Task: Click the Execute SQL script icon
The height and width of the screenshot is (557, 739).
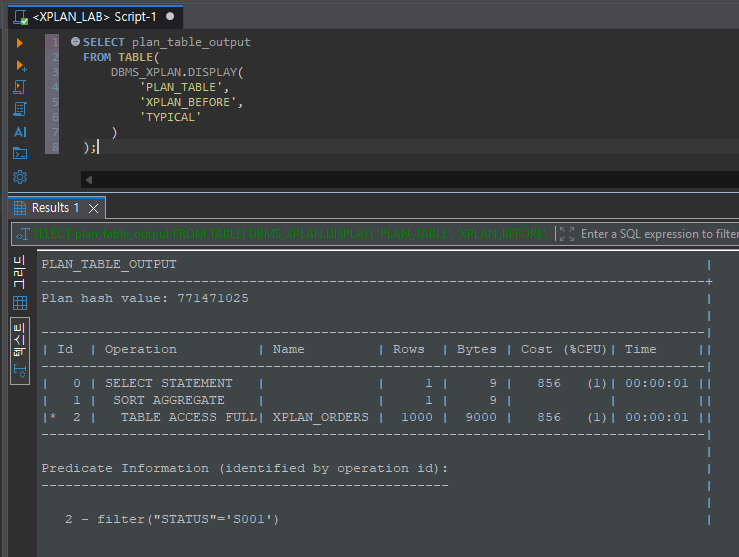Action: [20, 87]
